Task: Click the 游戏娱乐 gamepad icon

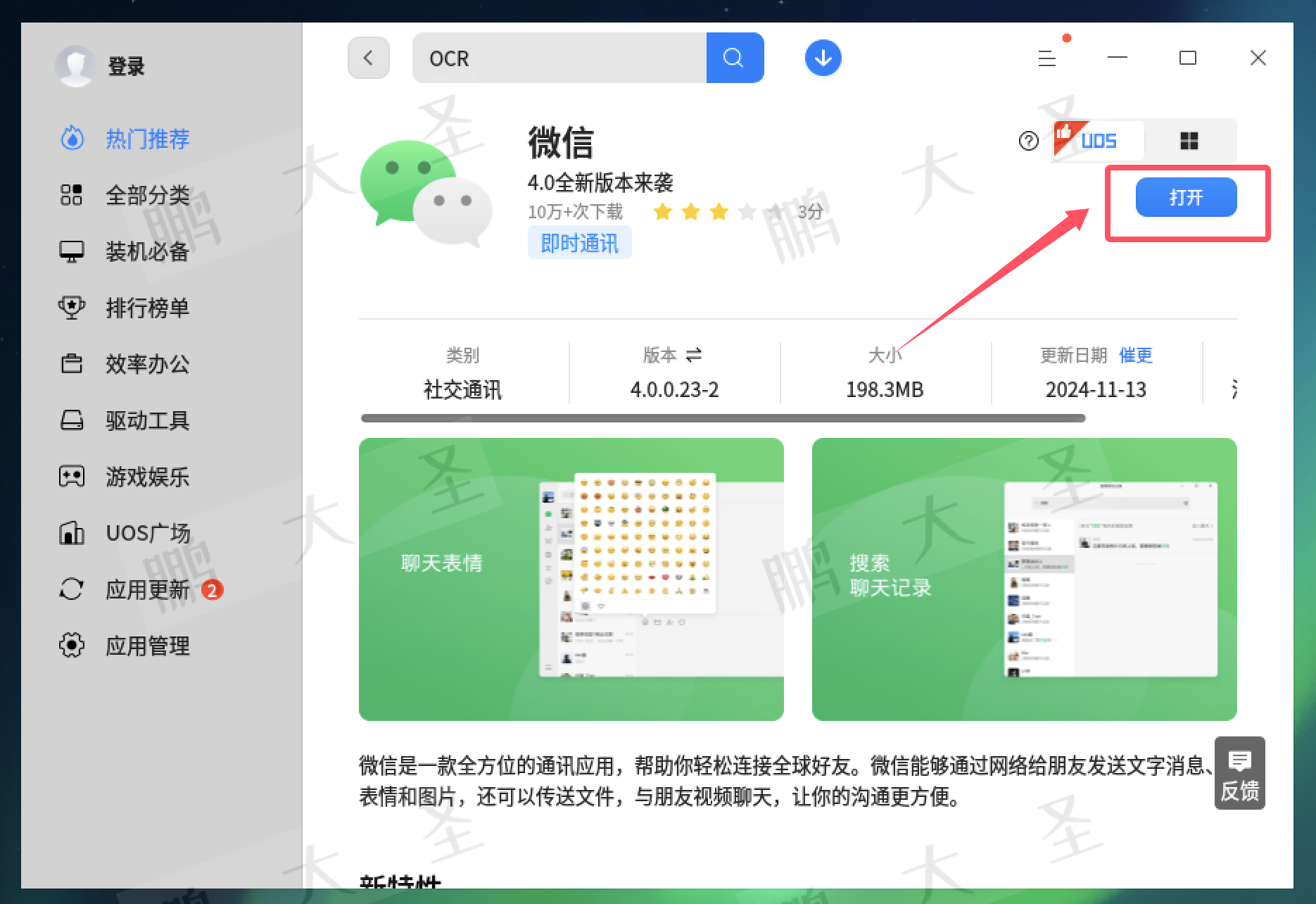Action: [72, 477]
